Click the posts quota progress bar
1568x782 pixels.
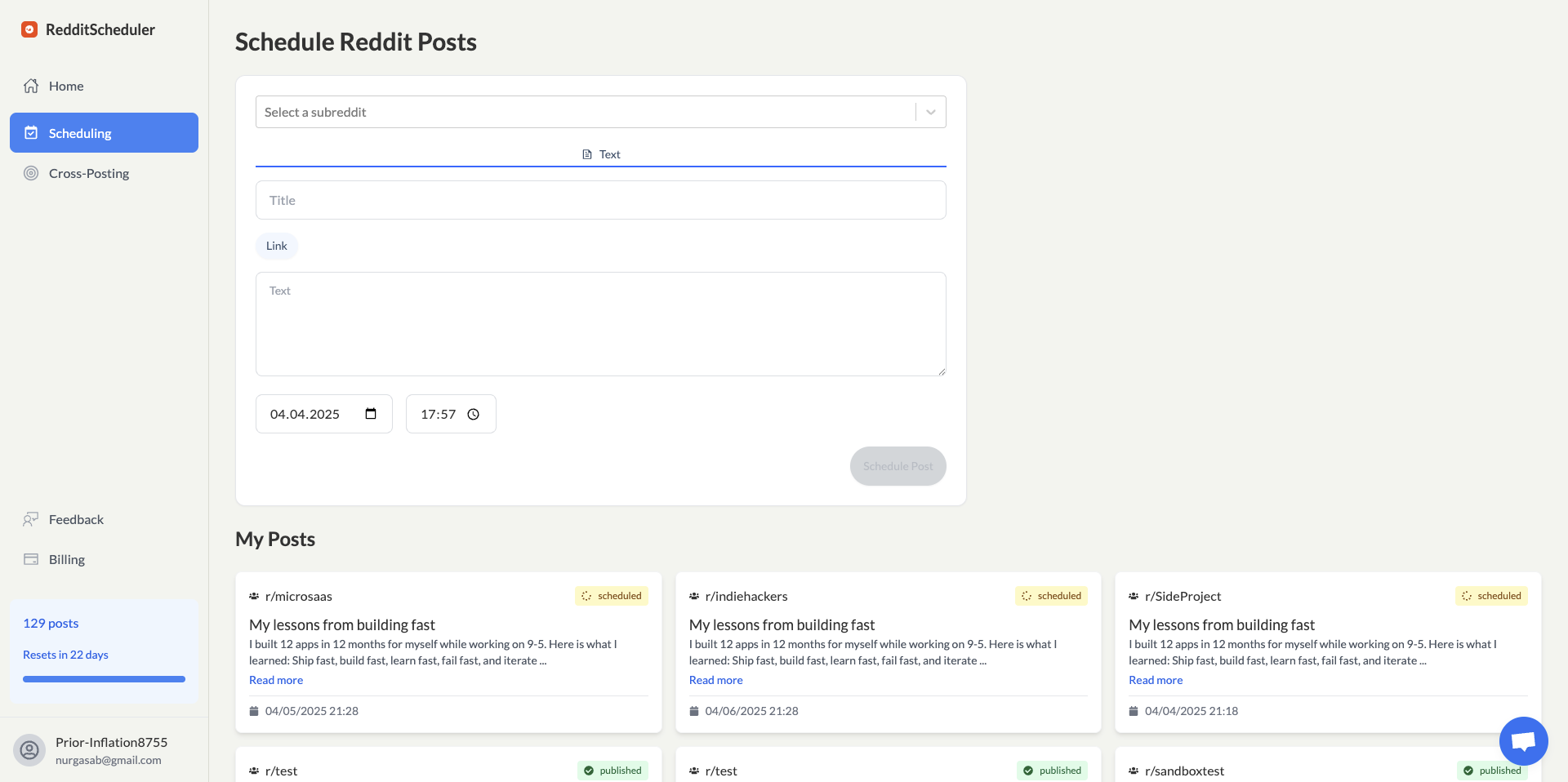(x=104, y=679)
